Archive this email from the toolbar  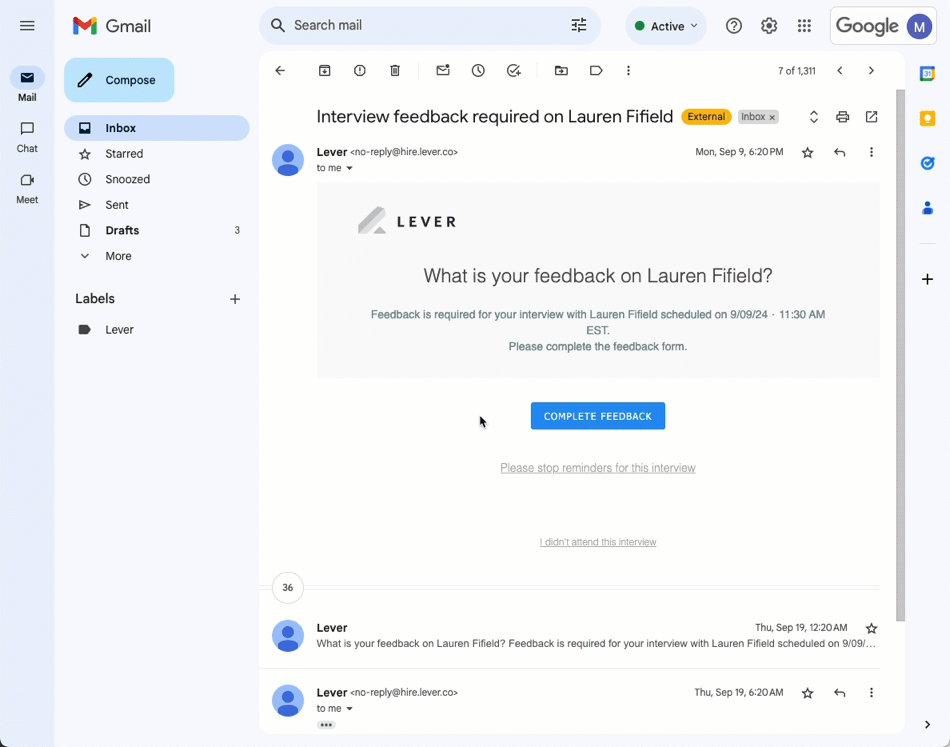pyautogui.click(x=324, y=70)
